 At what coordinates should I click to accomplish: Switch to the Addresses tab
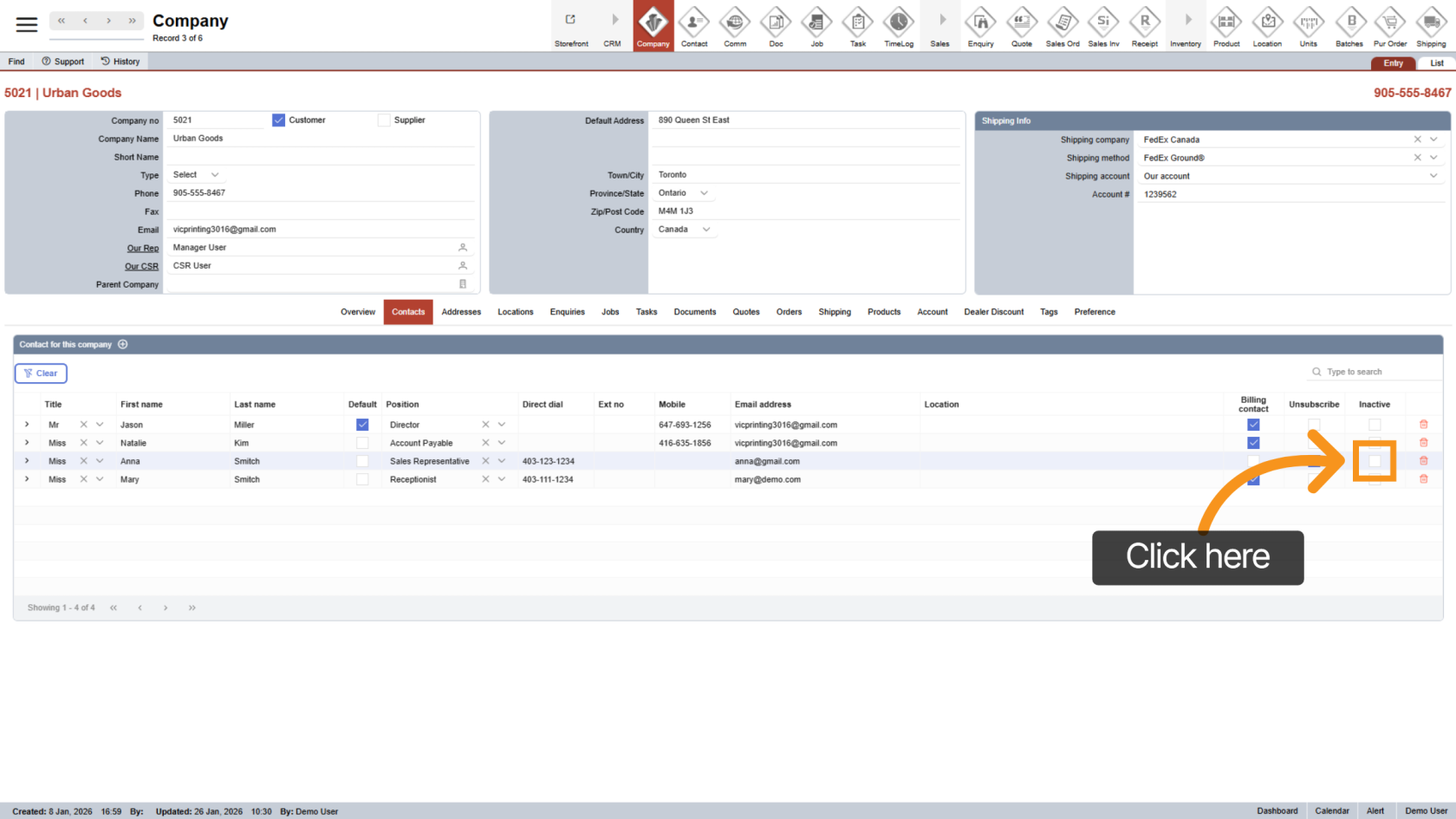click(461, 312)
